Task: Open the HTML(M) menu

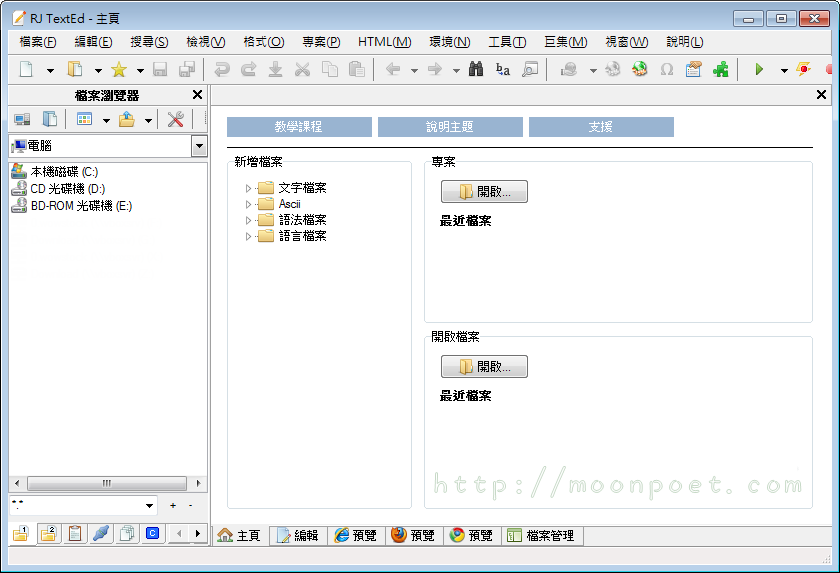Action: (384, 42)
